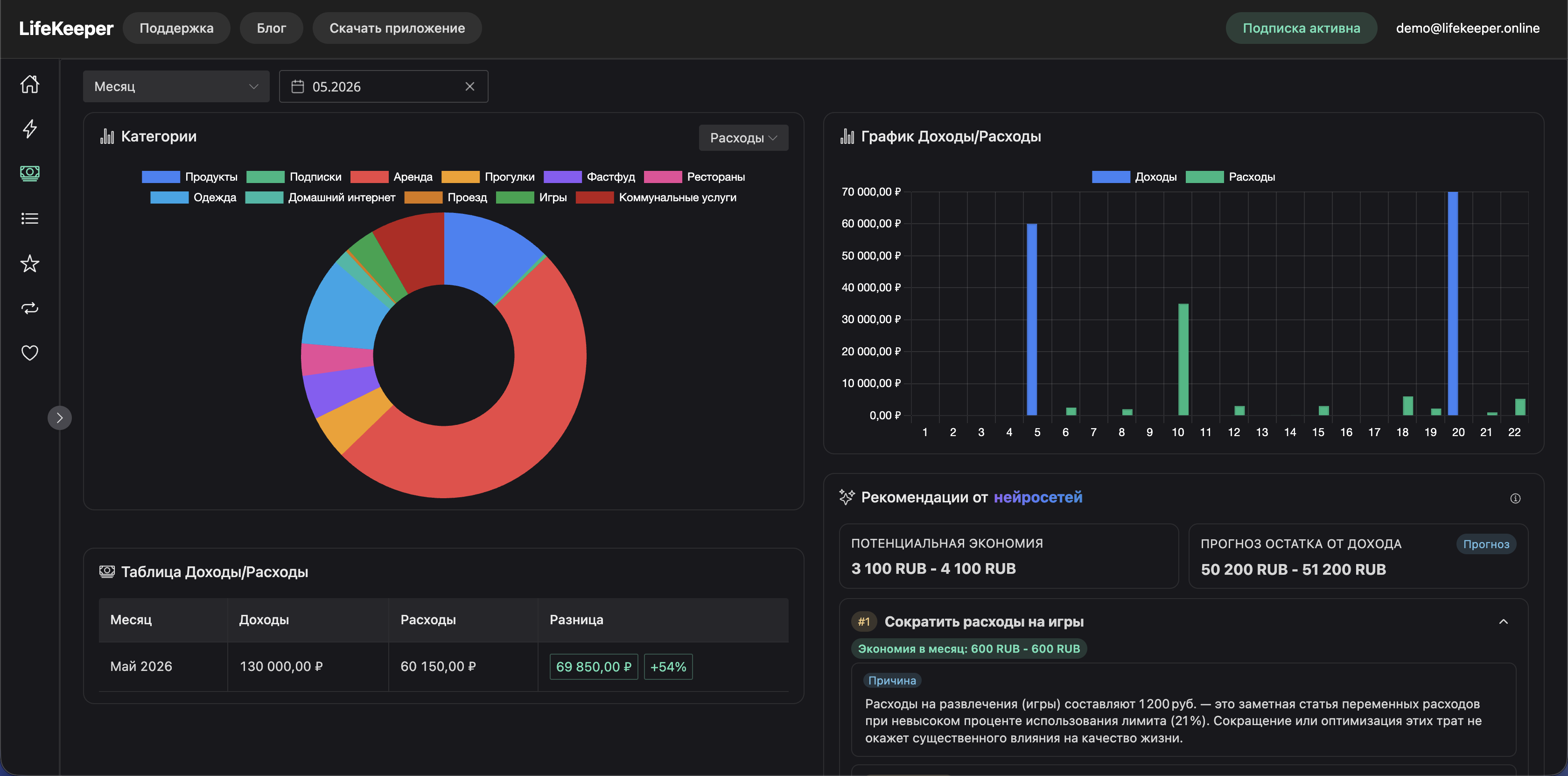
Task: Select the money banknote sidebar icon
Action: pyautogui.click(x=30, y=174)
